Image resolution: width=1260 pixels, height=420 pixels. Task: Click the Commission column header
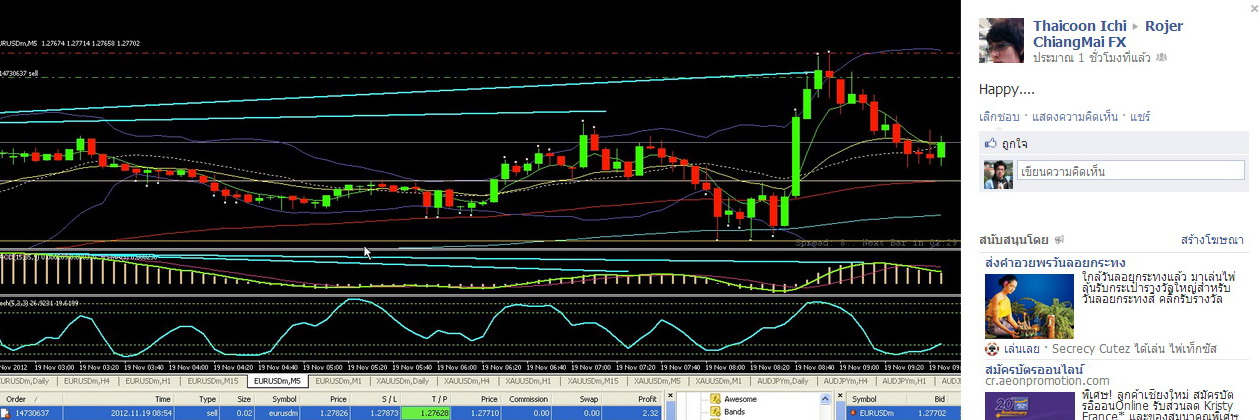coord(528,399)
